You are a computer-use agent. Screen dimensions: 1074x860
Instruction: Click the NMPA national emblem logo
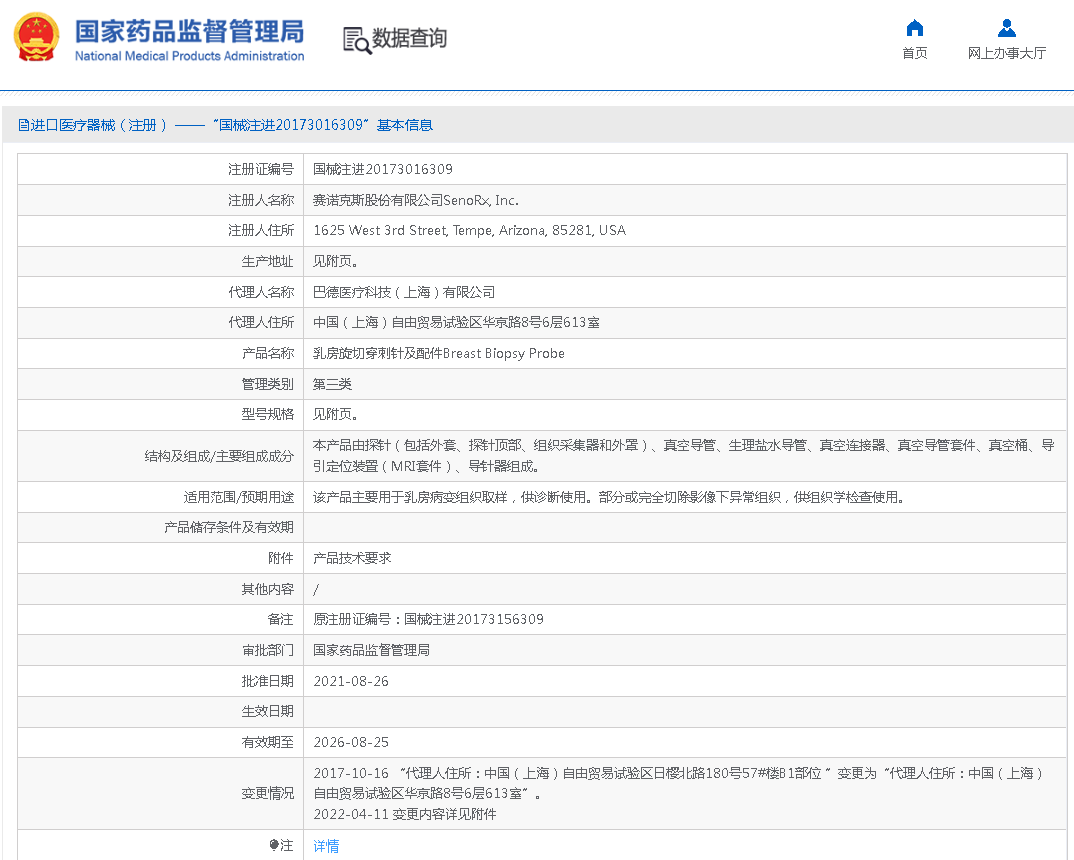(x=37, y=38)
